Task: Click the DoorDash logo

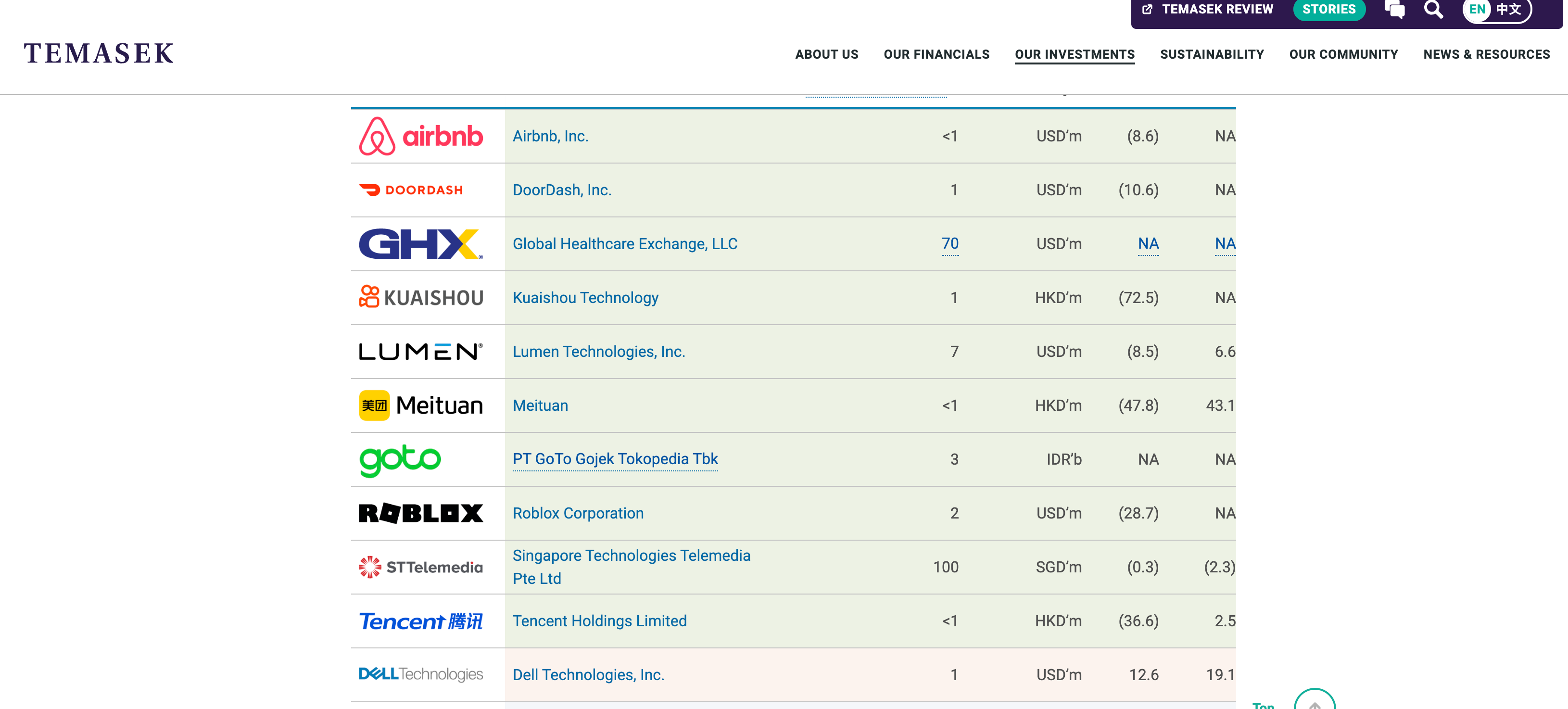Action: (411, 190)
